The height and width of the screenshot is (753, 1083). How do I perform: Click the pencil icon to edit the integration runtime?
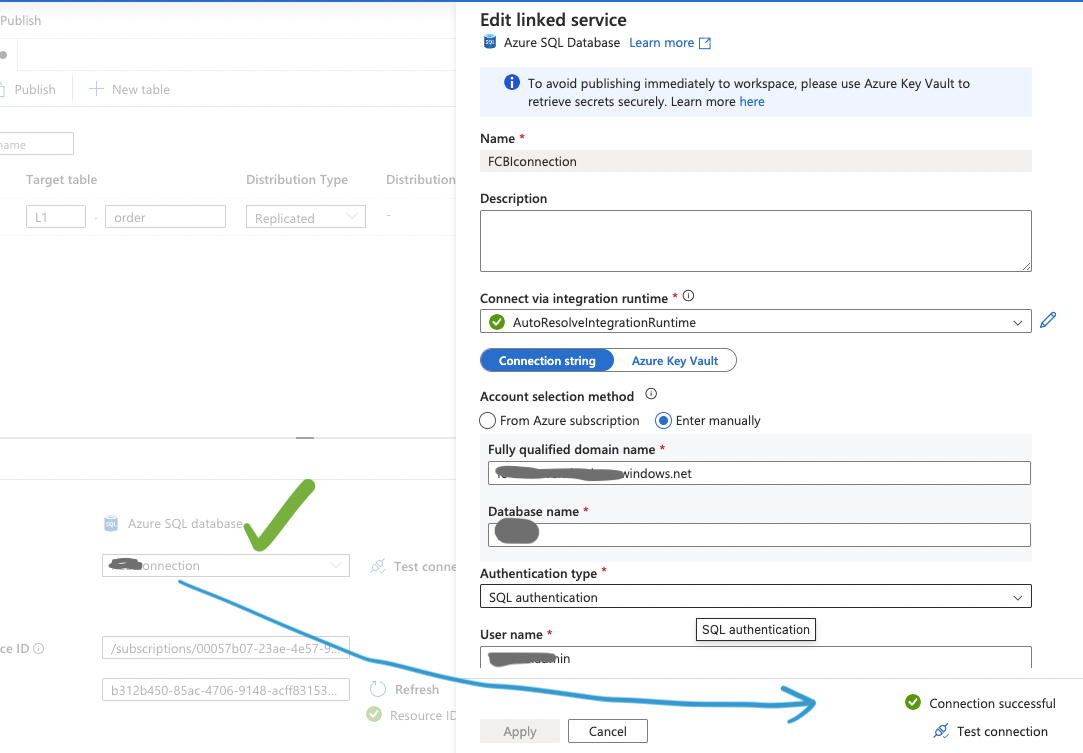coord(1048,321)
